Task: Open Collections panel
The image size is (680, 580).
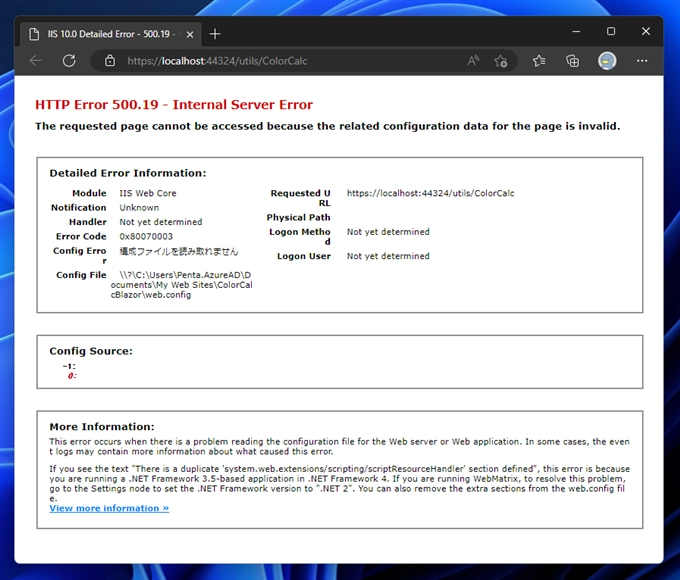Action: [572, 61]
